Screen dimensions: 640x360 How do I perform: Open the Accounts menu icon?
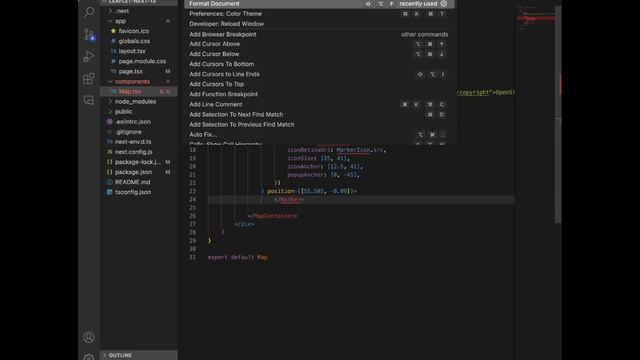click(x=89, y=337)
